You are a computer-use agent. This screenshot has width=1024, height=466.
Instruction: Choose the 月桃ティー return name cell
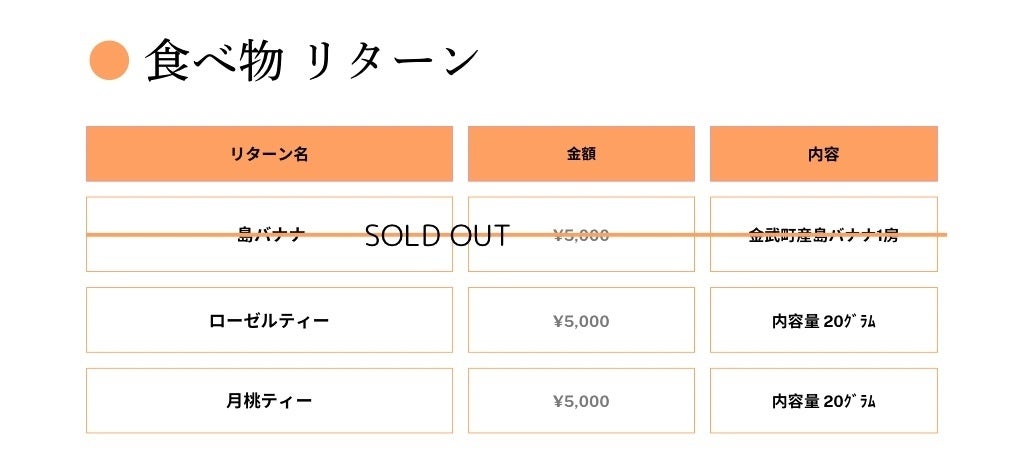[x=269, y=401]
